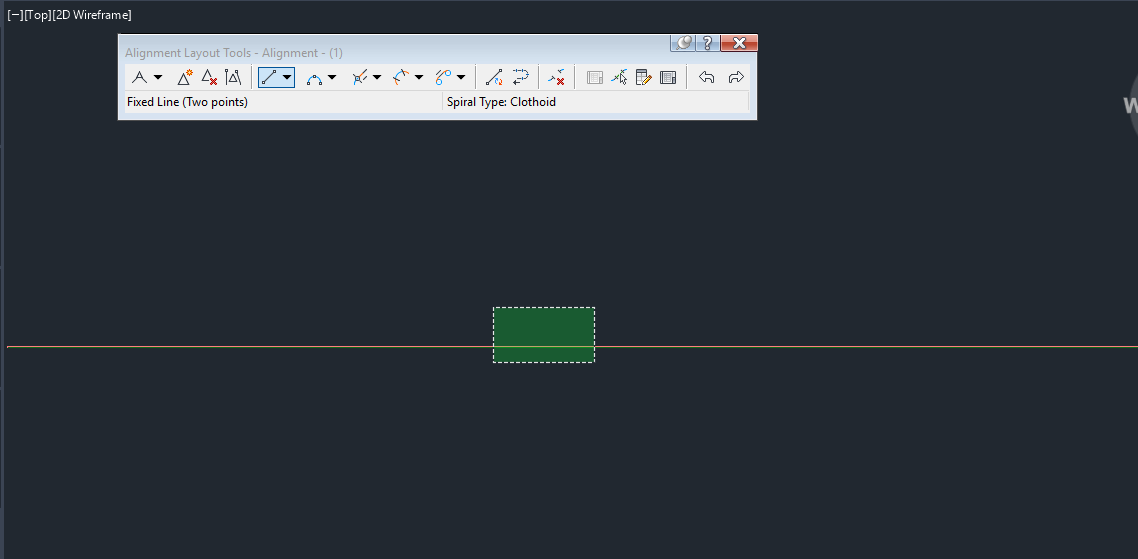Undo the last alignment edit
Screen dimensions: 1138x559
point(706,77)
